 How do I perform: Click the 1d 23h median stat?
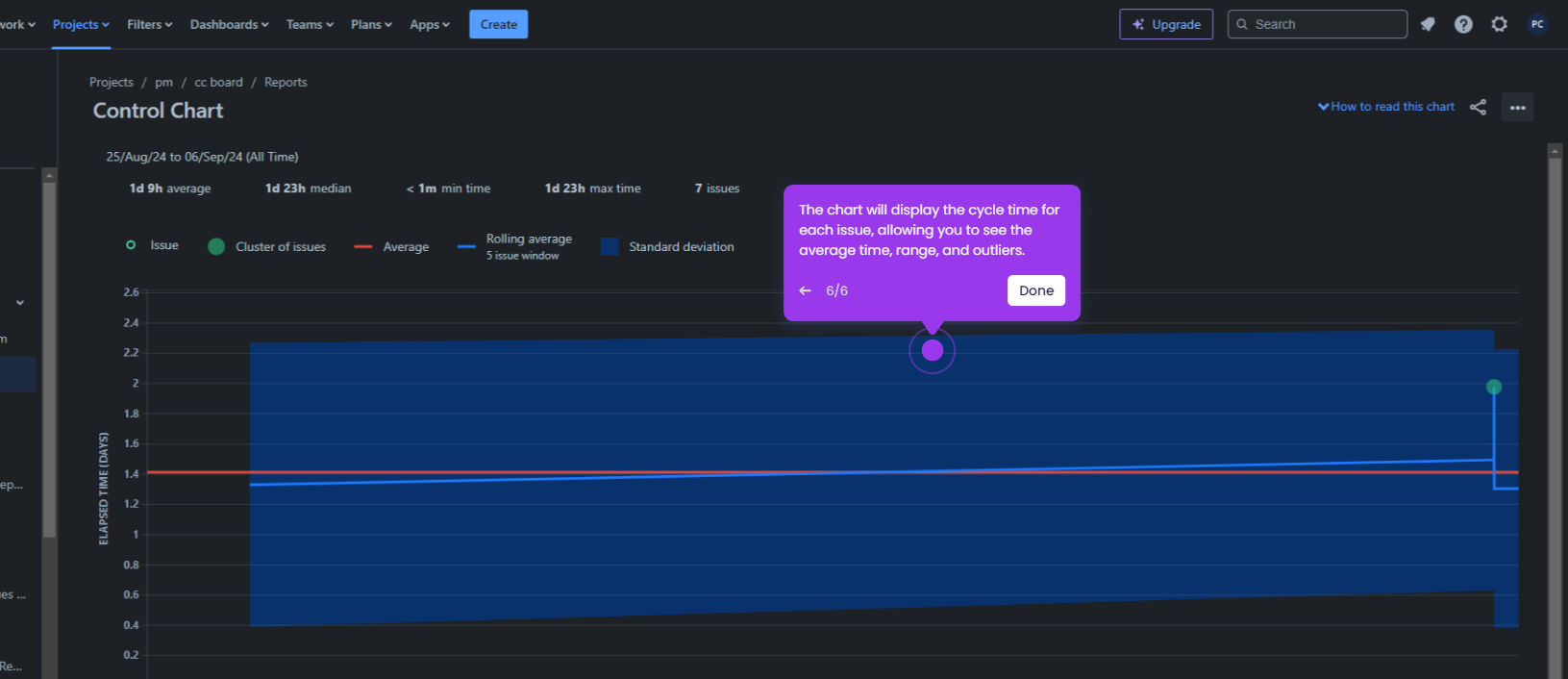click(x=309, y=189)
